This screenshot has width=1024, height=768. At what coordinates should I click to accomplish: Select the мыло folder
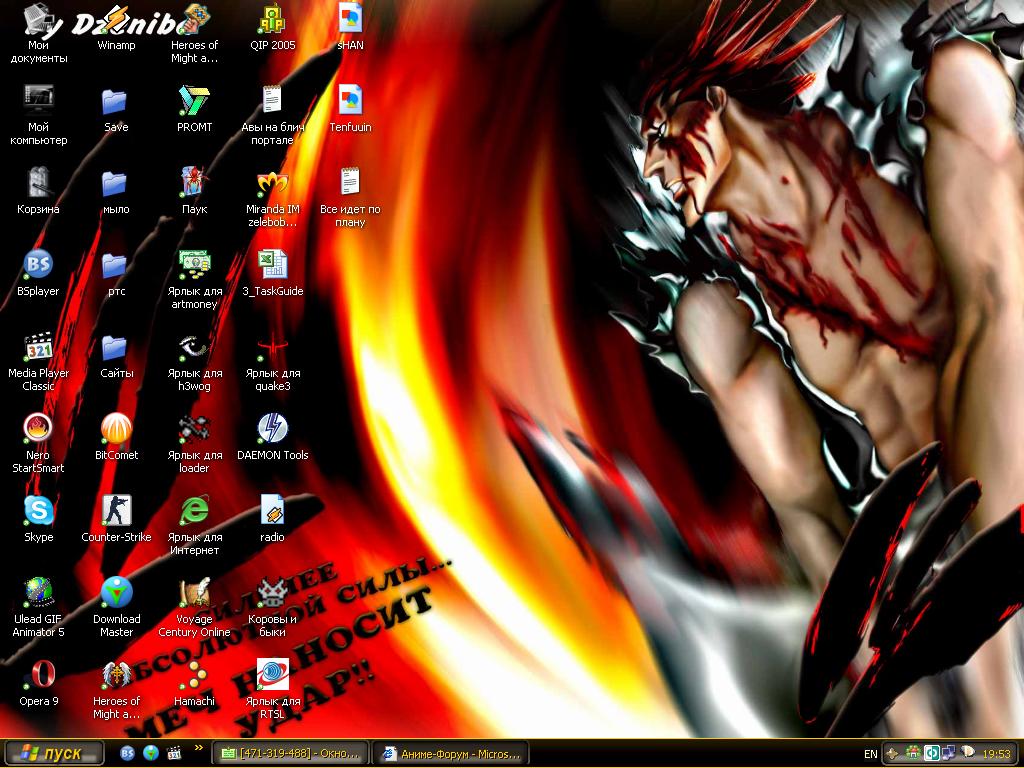(116, 191)
